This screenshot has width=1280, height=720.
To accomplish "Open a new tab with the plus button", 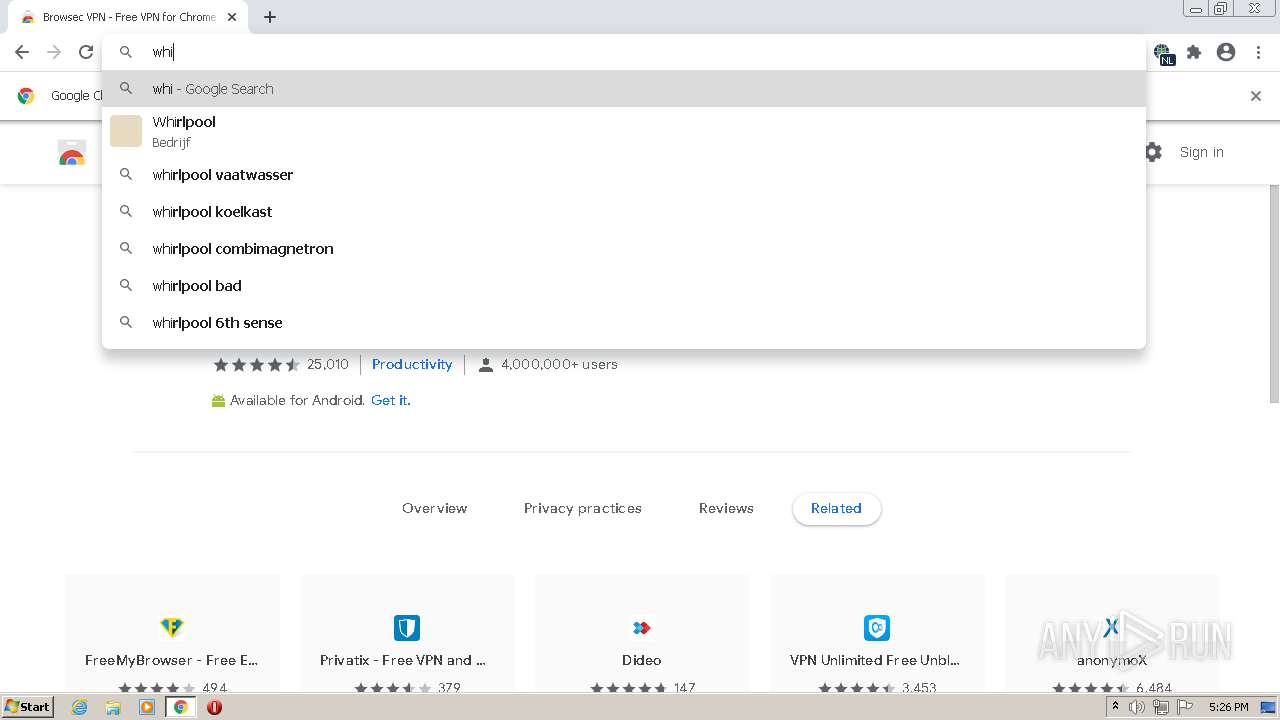I will point(270,17).
